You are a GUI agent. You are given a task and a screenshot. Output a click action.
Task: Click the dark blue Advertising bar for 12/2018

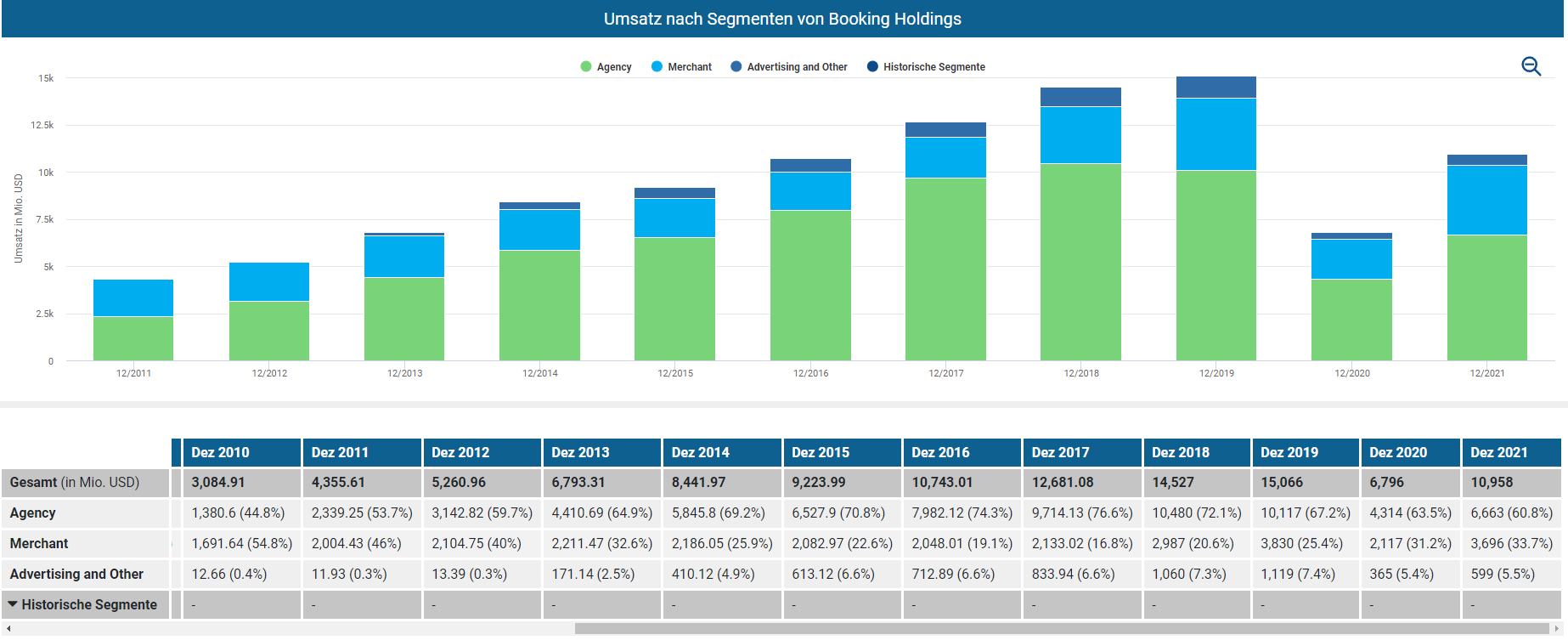coord(1080,97)
